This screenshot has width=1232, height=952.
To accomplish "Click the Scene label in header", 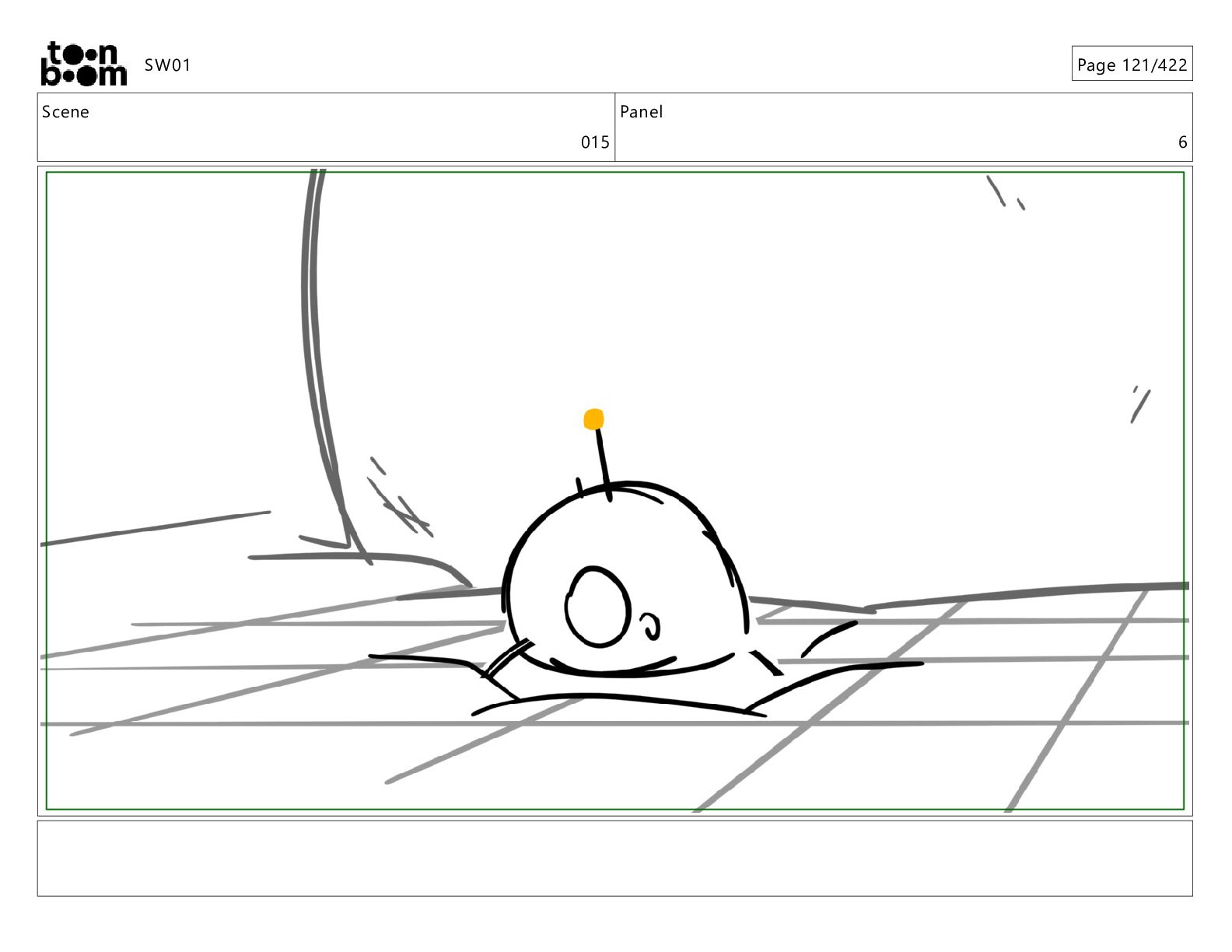I will pos(65,112).
